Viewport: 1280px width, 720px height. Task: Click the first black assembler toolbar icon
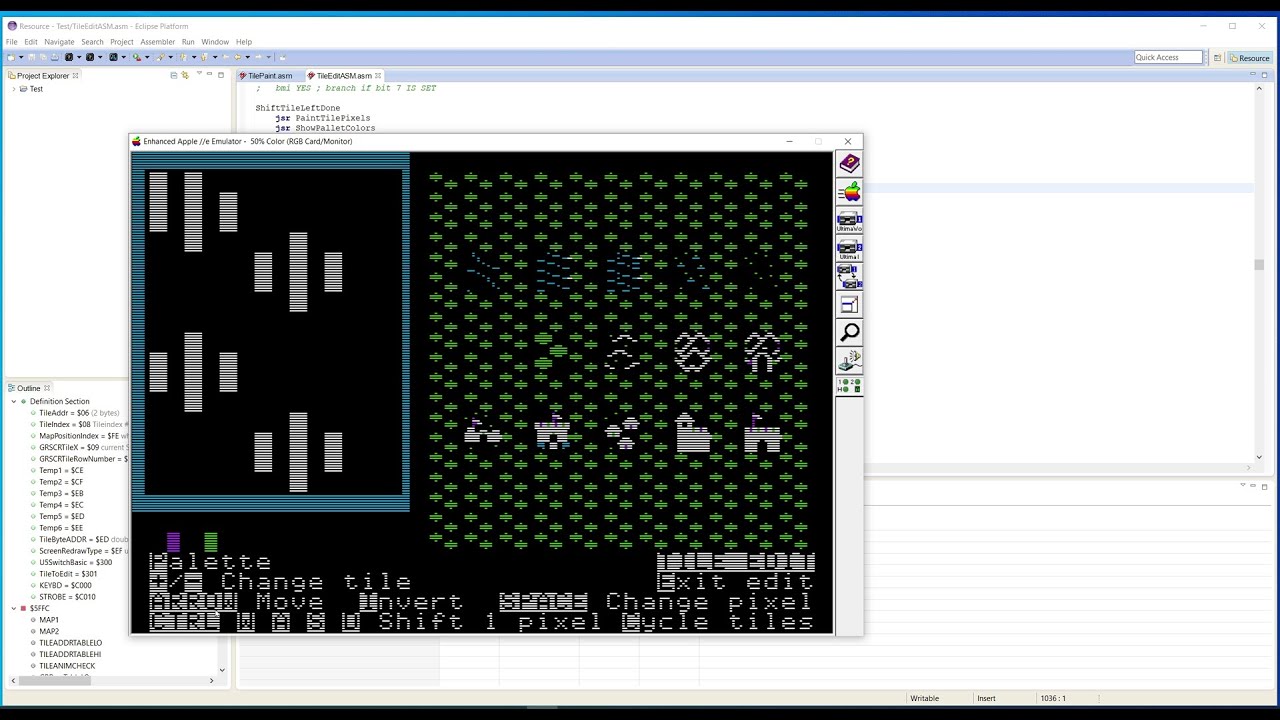[69, 57]
